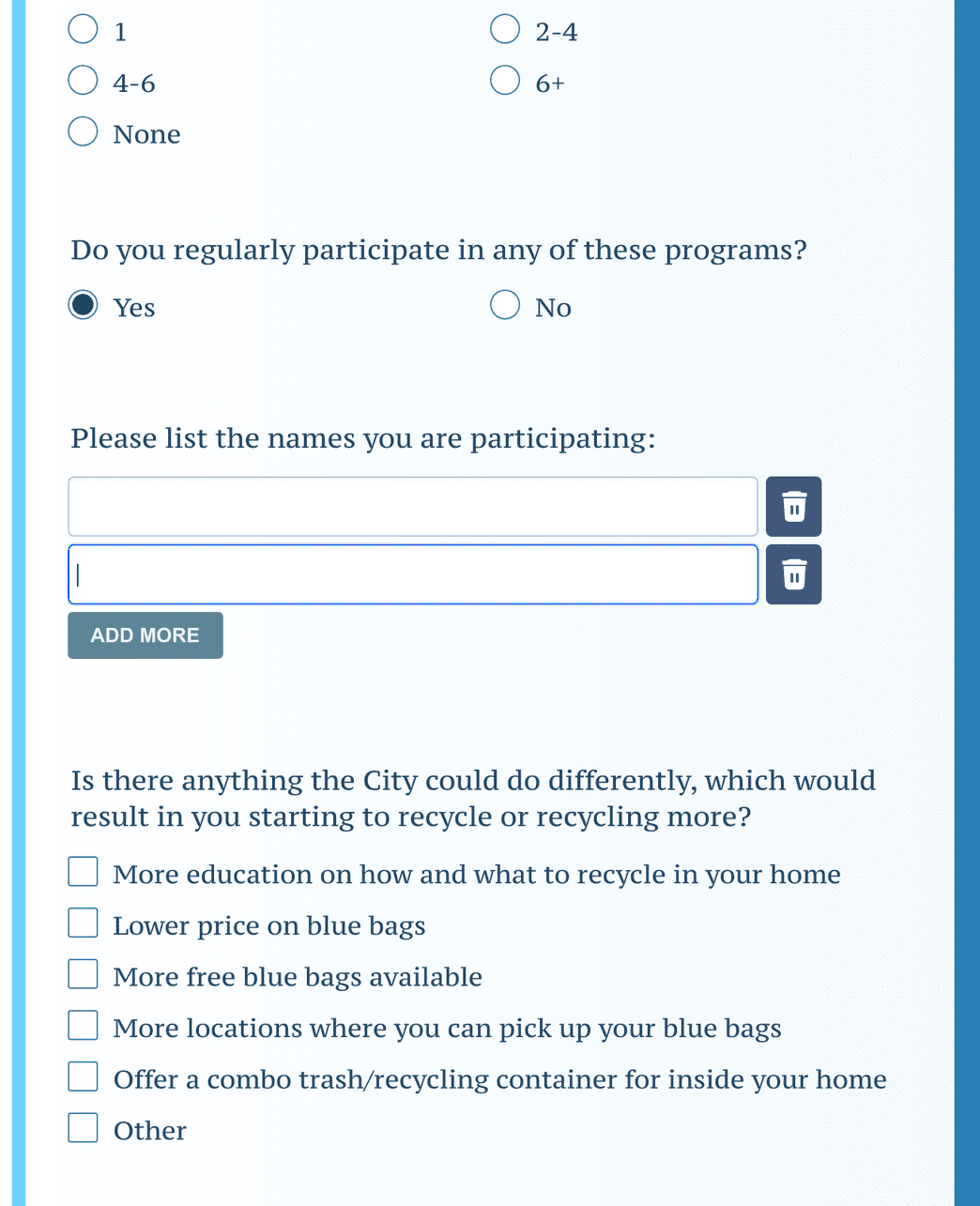Select "Offer a combo trash/recycling container" option
The height and width of the screenshot is (1206, 980).
tap(83, 1076)
